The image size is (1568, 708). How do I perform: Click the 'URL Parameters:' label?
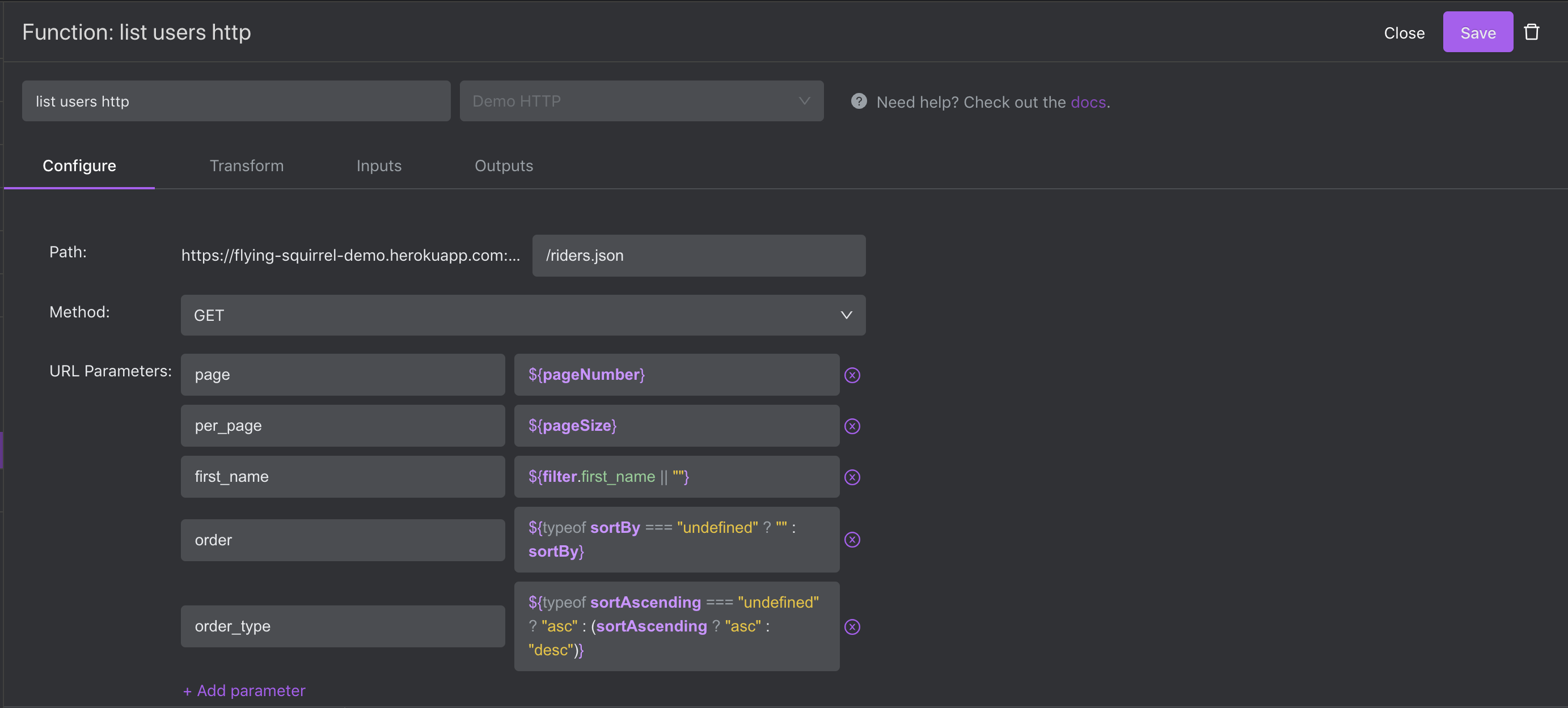point(110,371)
